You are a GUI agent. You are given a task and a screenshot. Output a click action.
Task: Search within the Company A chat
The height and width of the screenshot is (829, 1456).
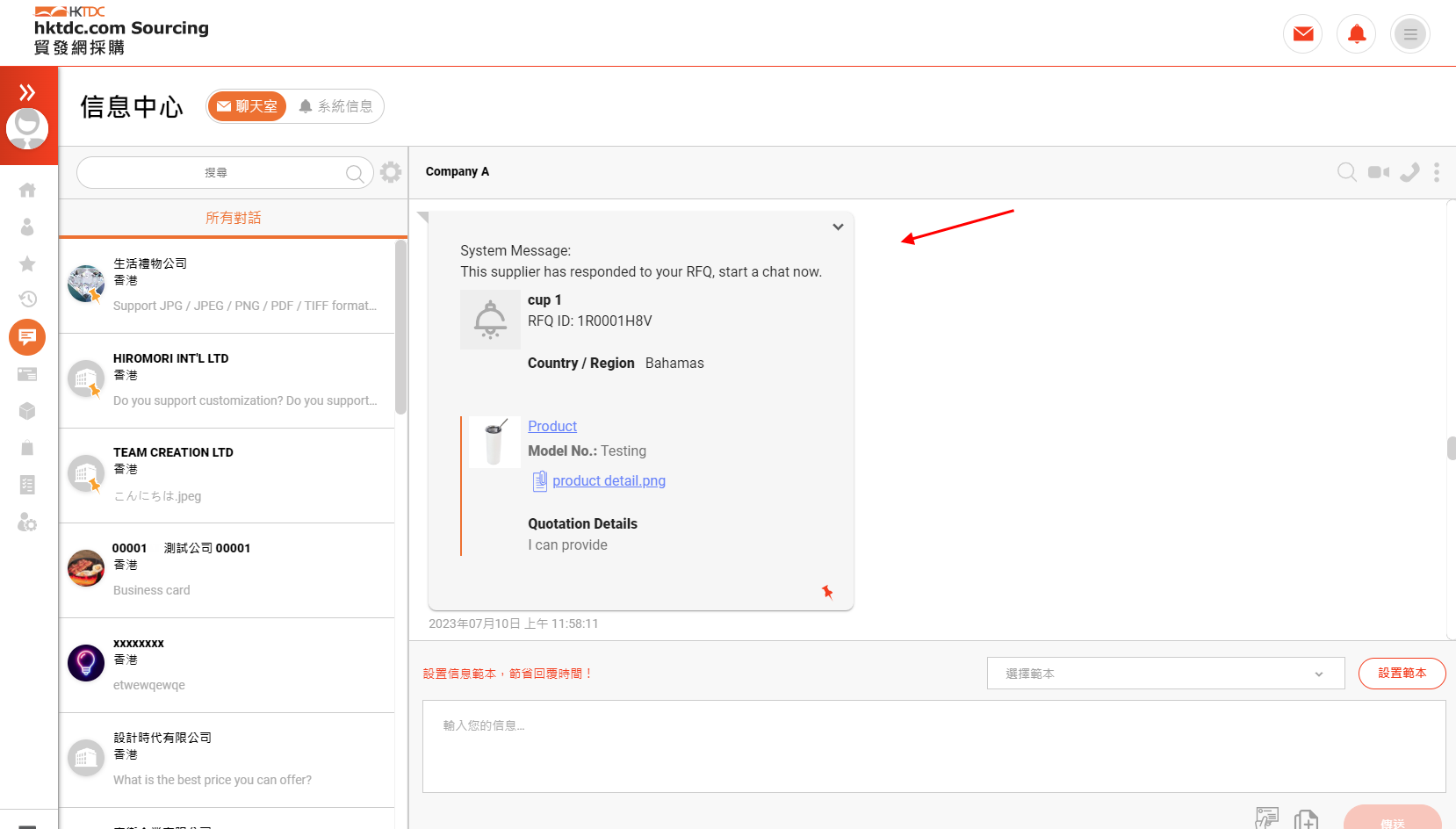(1346, 172)
